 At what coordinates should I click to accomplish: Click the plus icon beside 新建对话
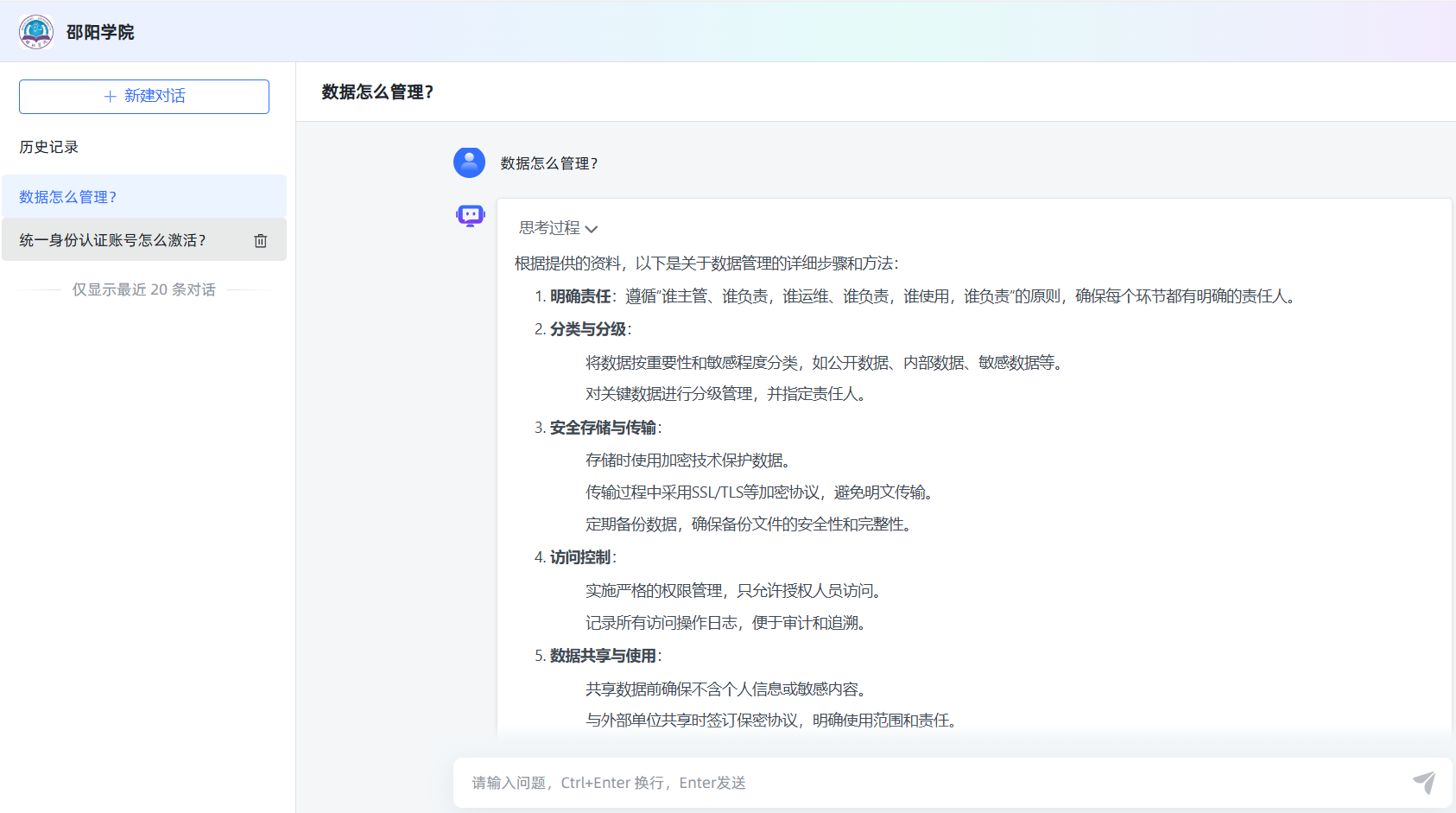coord(110,97)
